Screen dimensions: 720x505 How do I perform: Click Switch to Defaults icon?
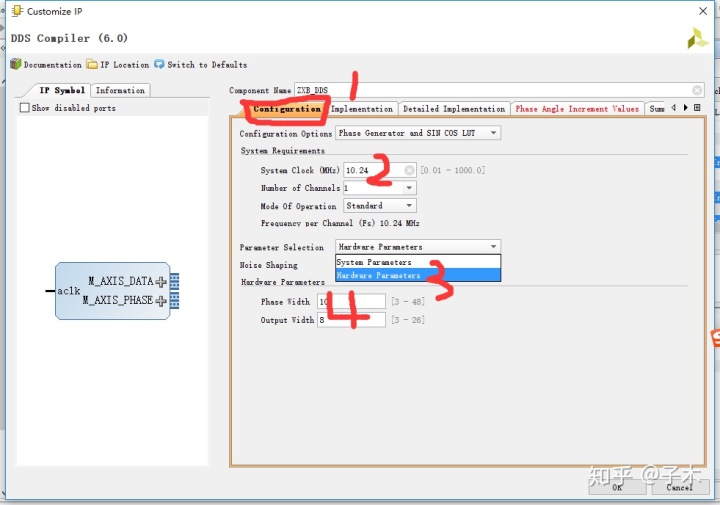coord(159,64)
